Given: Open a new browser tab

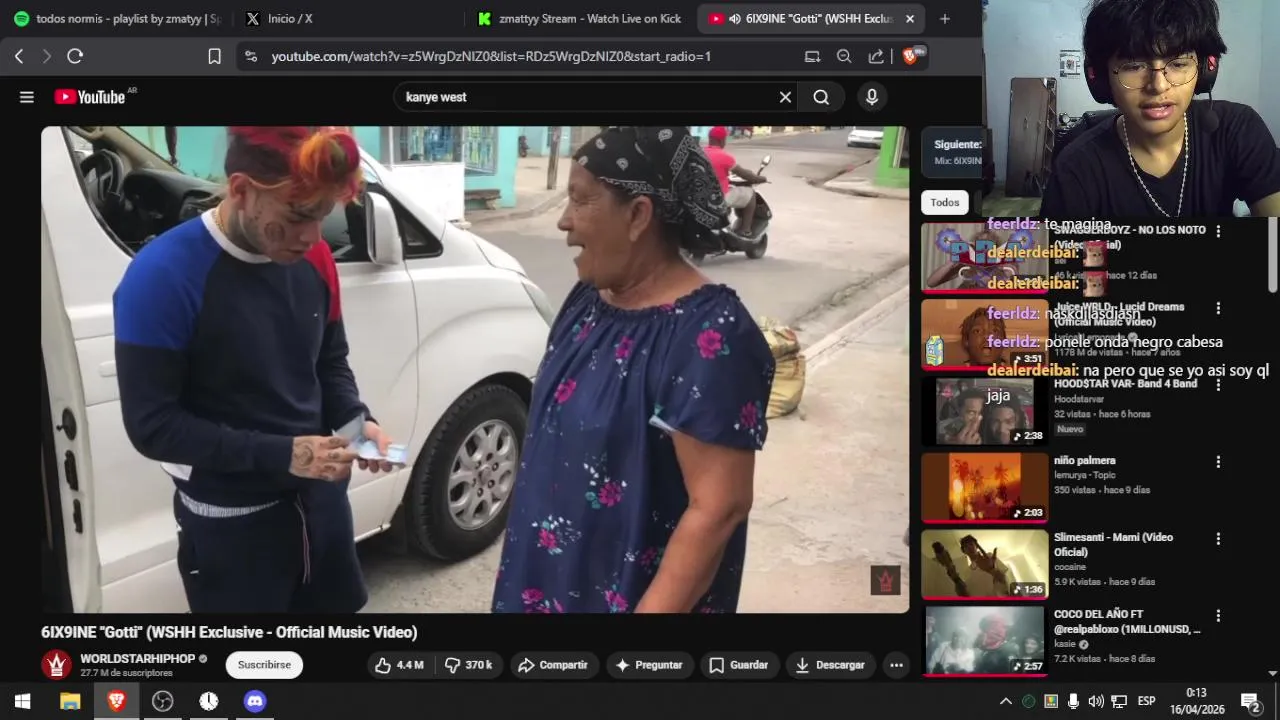Looking at the screenshot, I should tap(945, 19).
